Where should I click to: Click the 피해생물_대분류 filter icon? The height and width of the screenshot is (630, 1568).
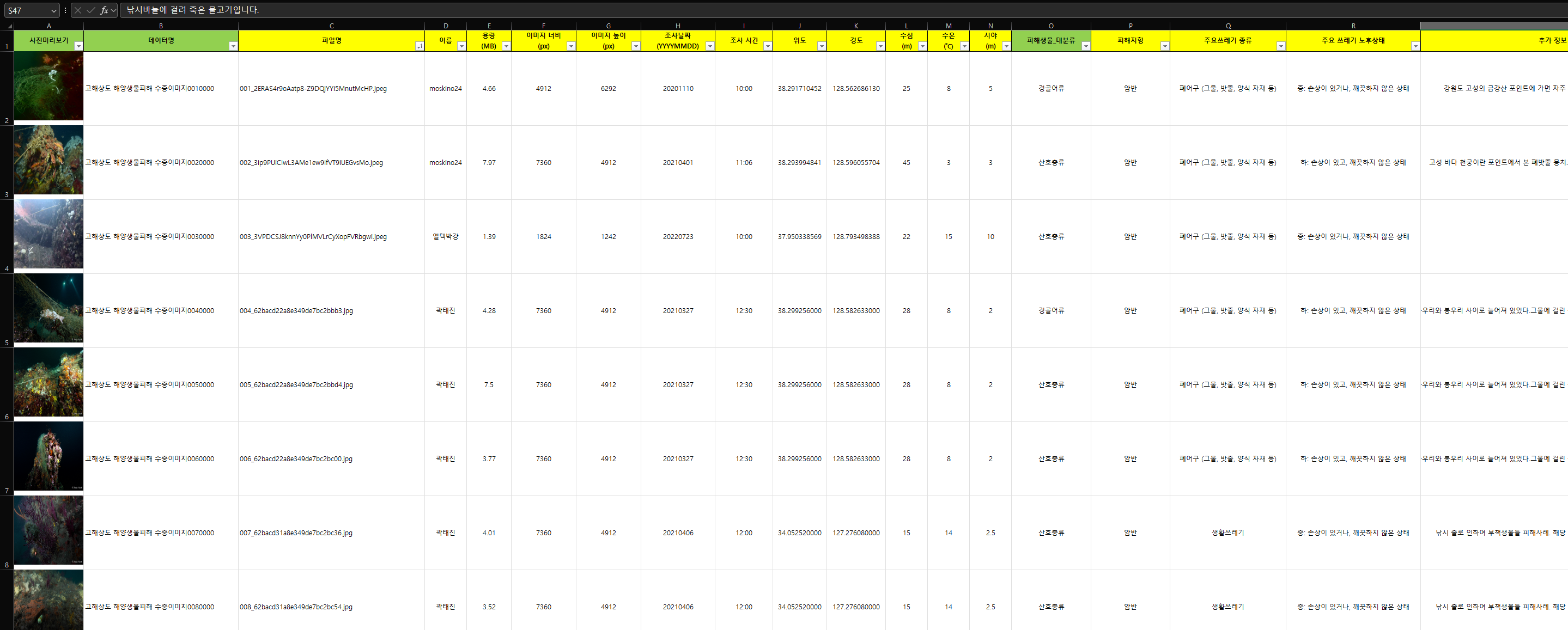(1085, 46)
